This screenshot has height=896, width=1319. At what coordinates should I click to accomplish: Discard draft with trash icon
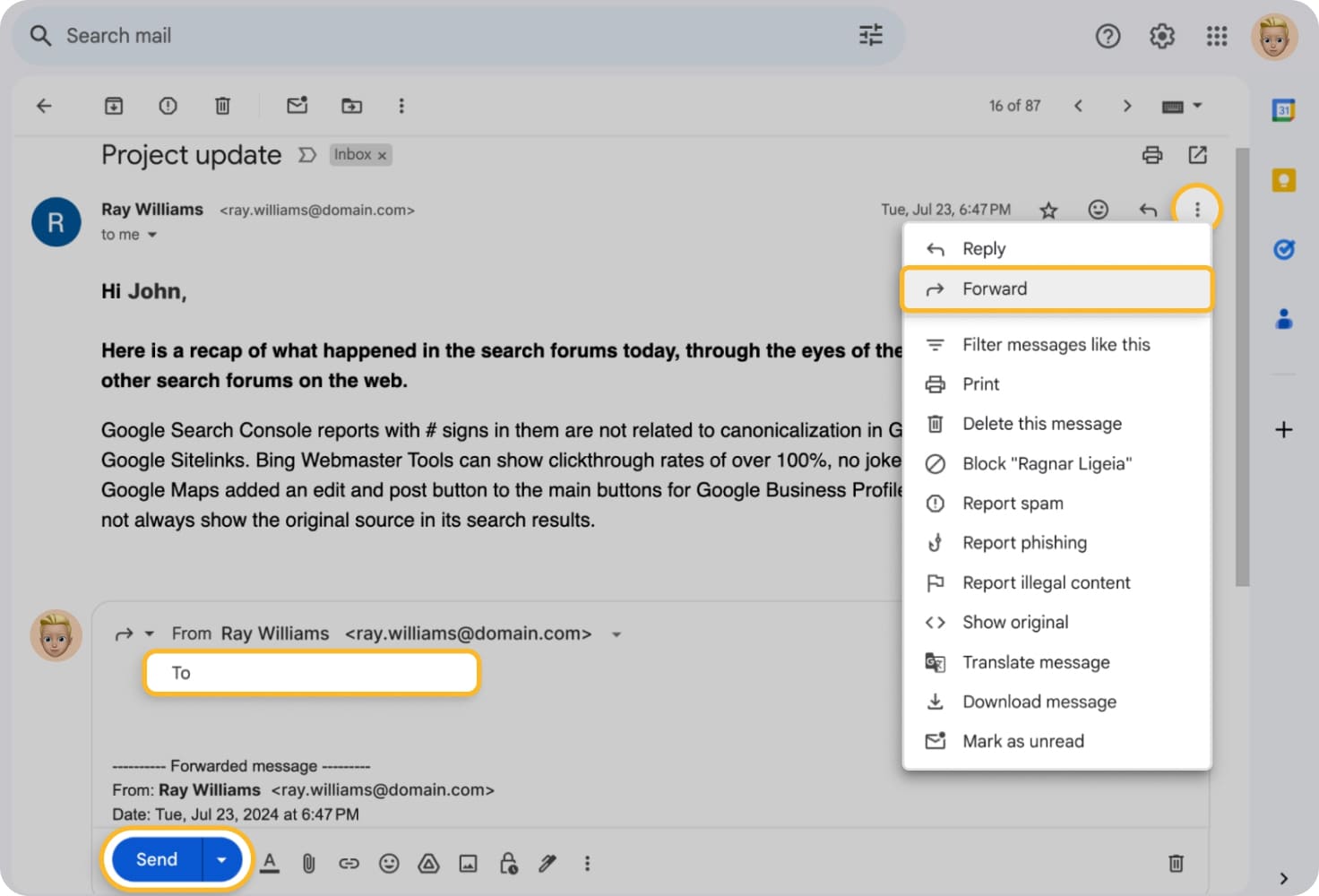1176,863
